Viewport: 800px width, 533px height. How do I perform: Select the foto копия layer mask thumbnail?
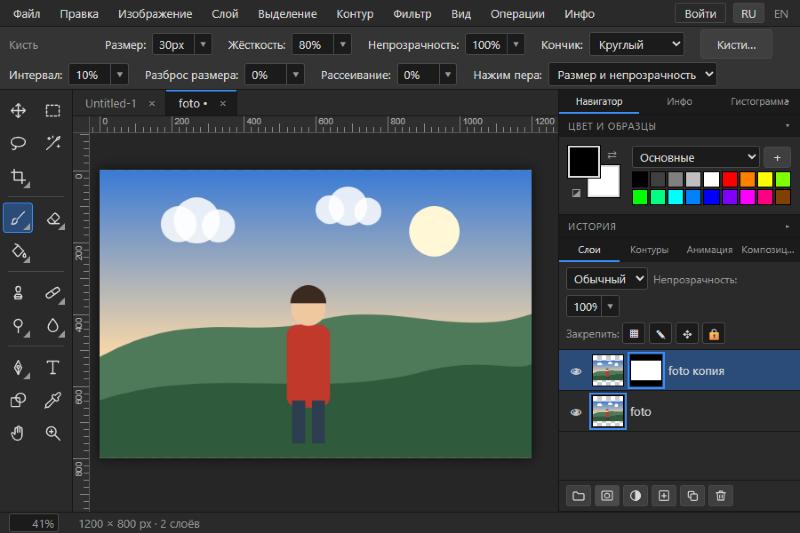(x=646, y=371)
